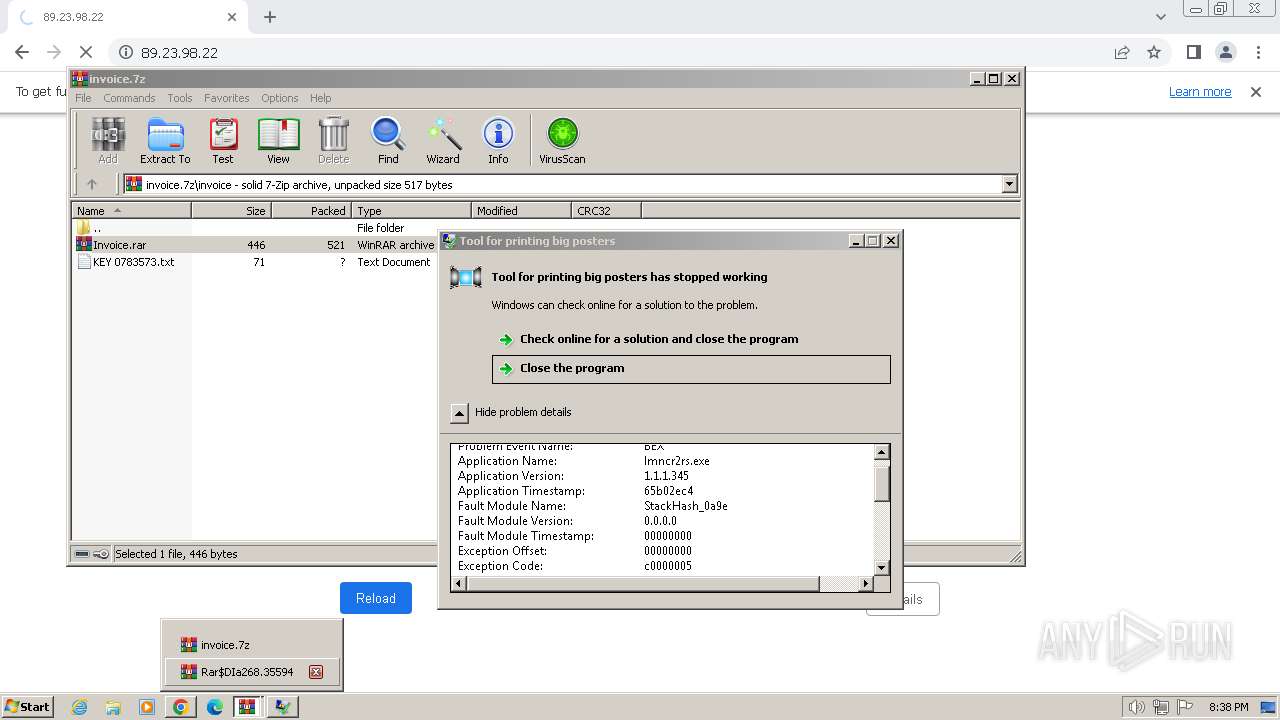
Task: Go up one folder level arrow
Action: [92, 184]
